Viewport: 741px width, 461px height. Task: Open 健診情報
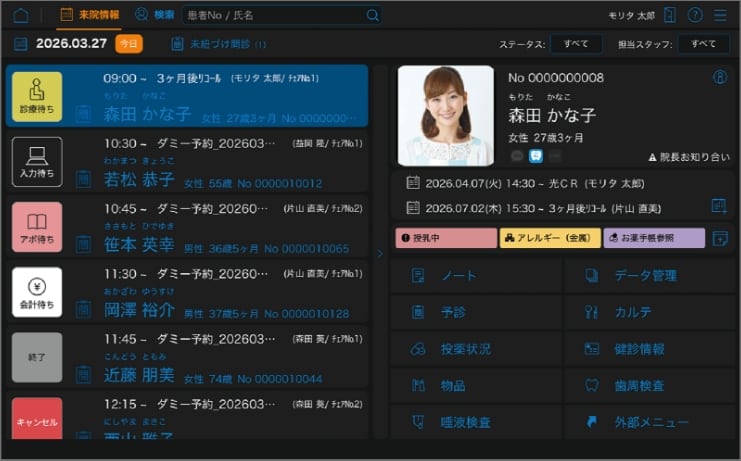point(650,349)
